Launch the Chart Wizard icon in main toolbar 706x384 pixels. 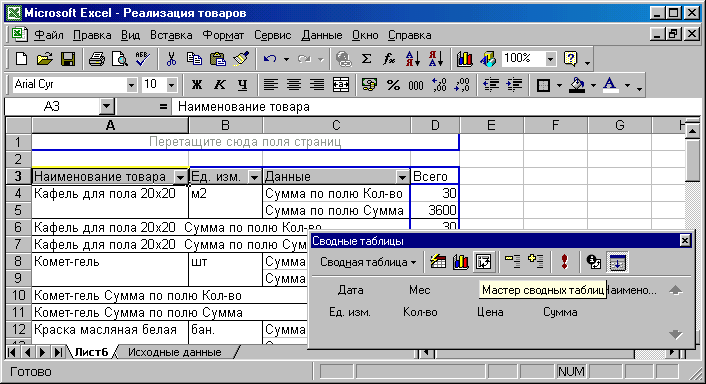(x=464, y=59)
